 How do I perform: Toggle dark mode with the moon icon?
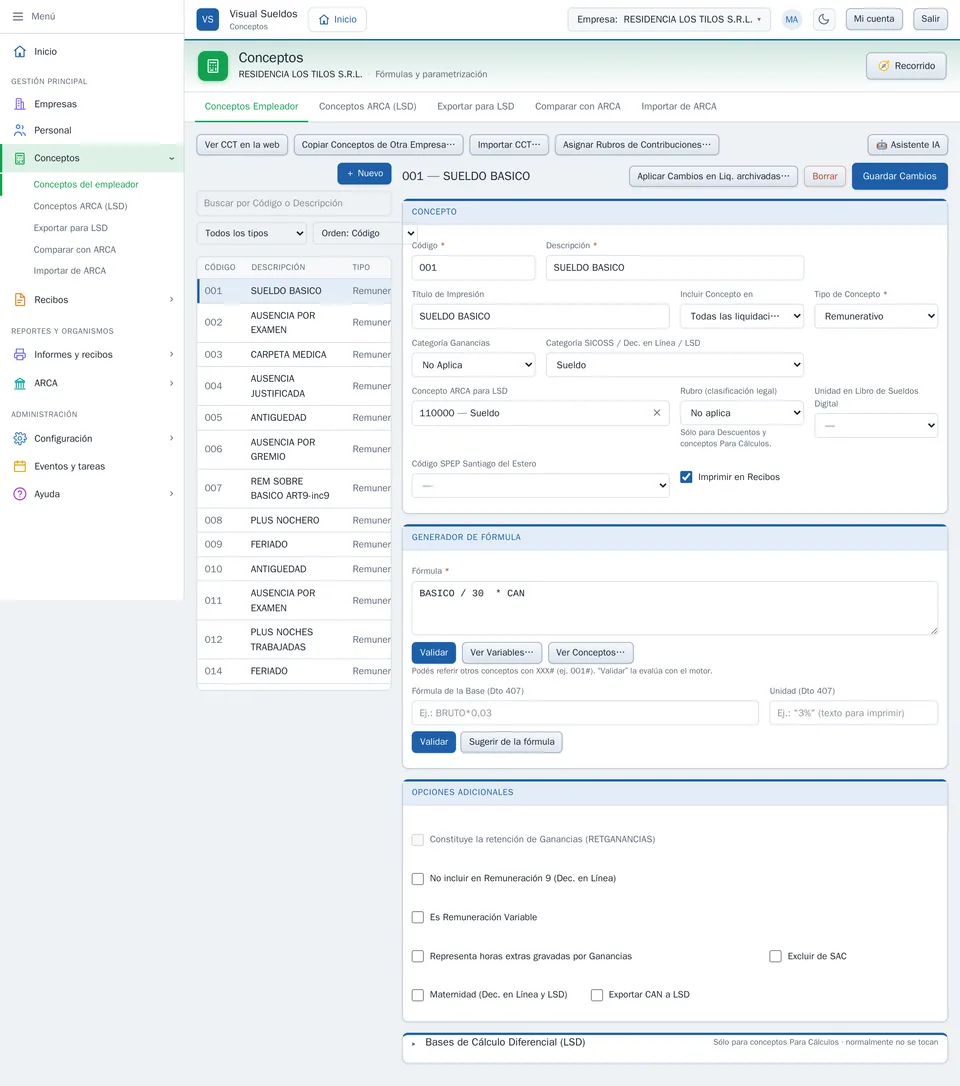(x=824, y=19)
